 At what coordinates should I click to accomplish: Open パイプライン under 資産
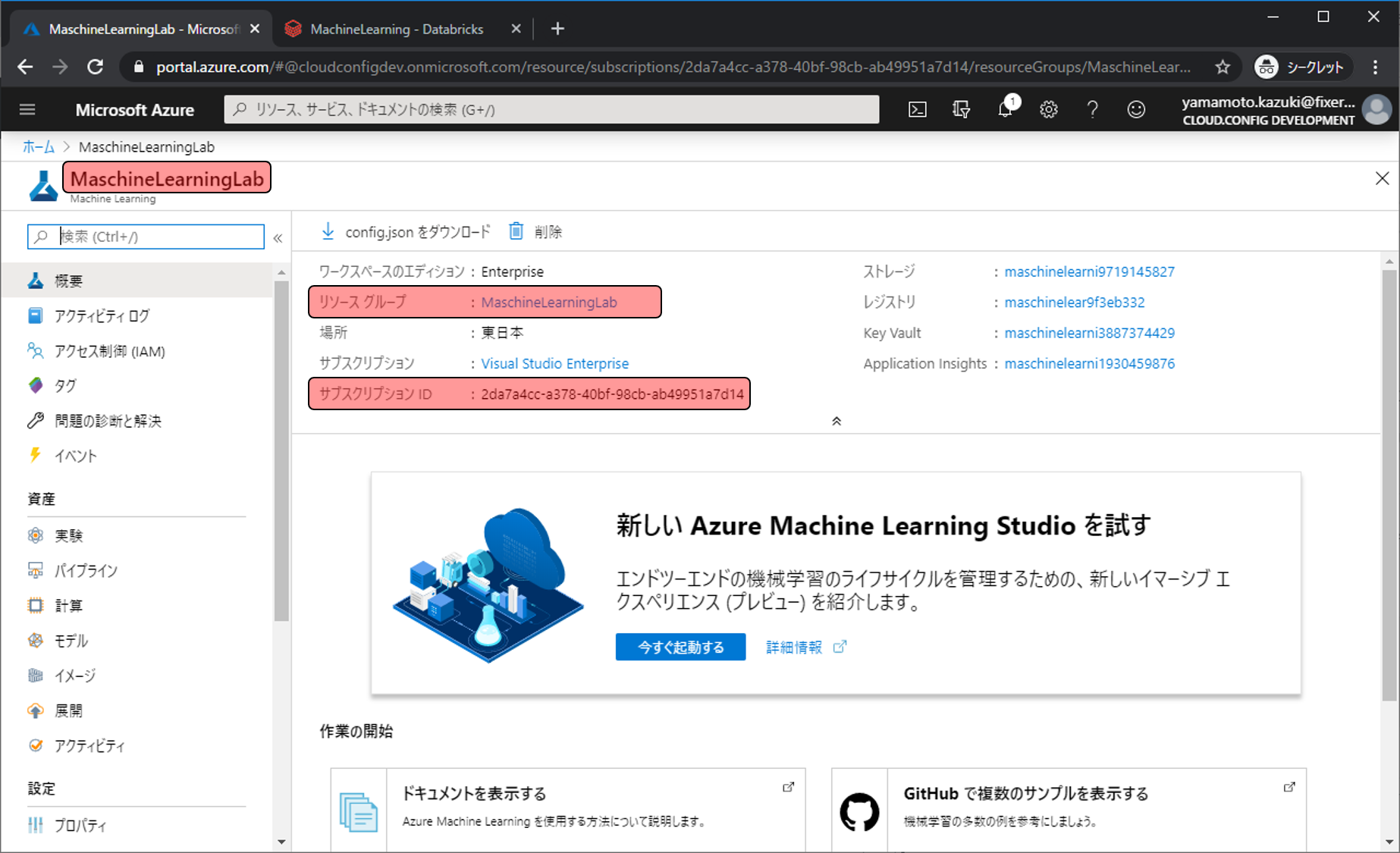137,570
